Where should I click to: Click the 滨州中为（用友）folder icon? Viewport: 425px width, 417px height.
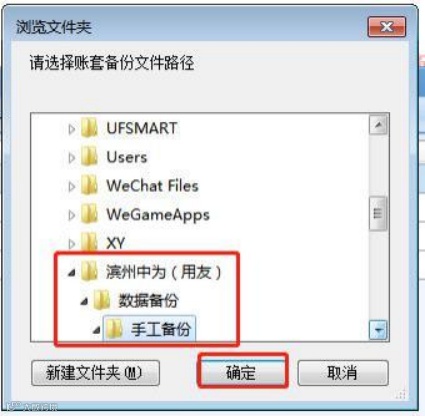89,271
